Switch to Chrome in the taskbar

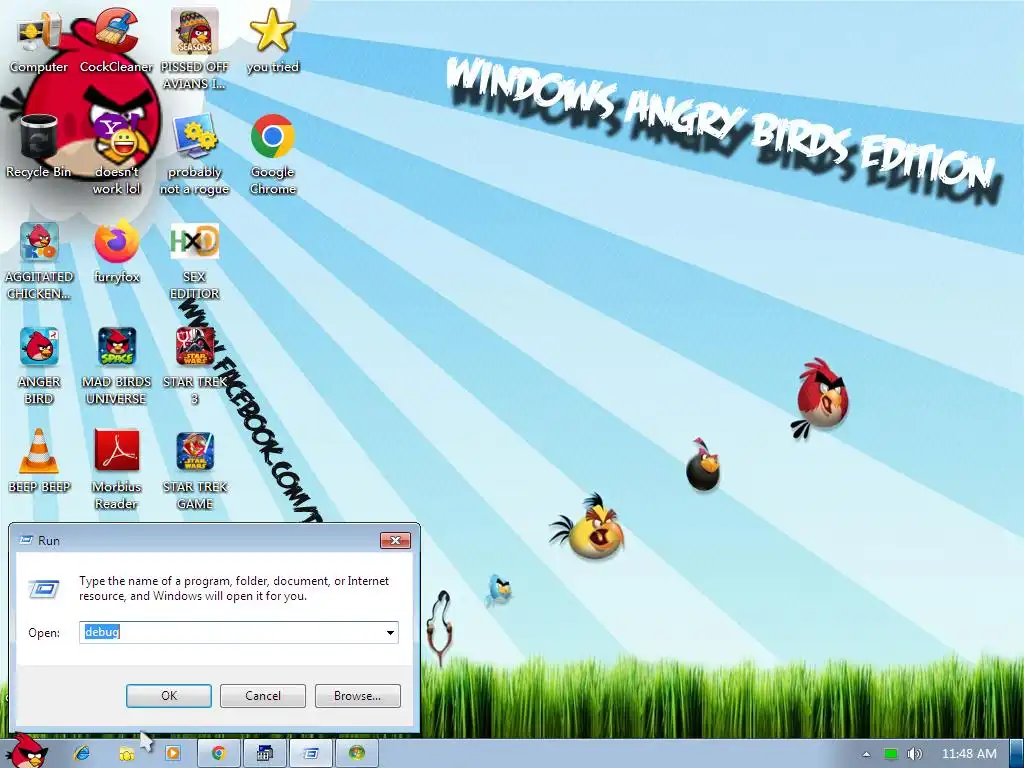point(218,754)
